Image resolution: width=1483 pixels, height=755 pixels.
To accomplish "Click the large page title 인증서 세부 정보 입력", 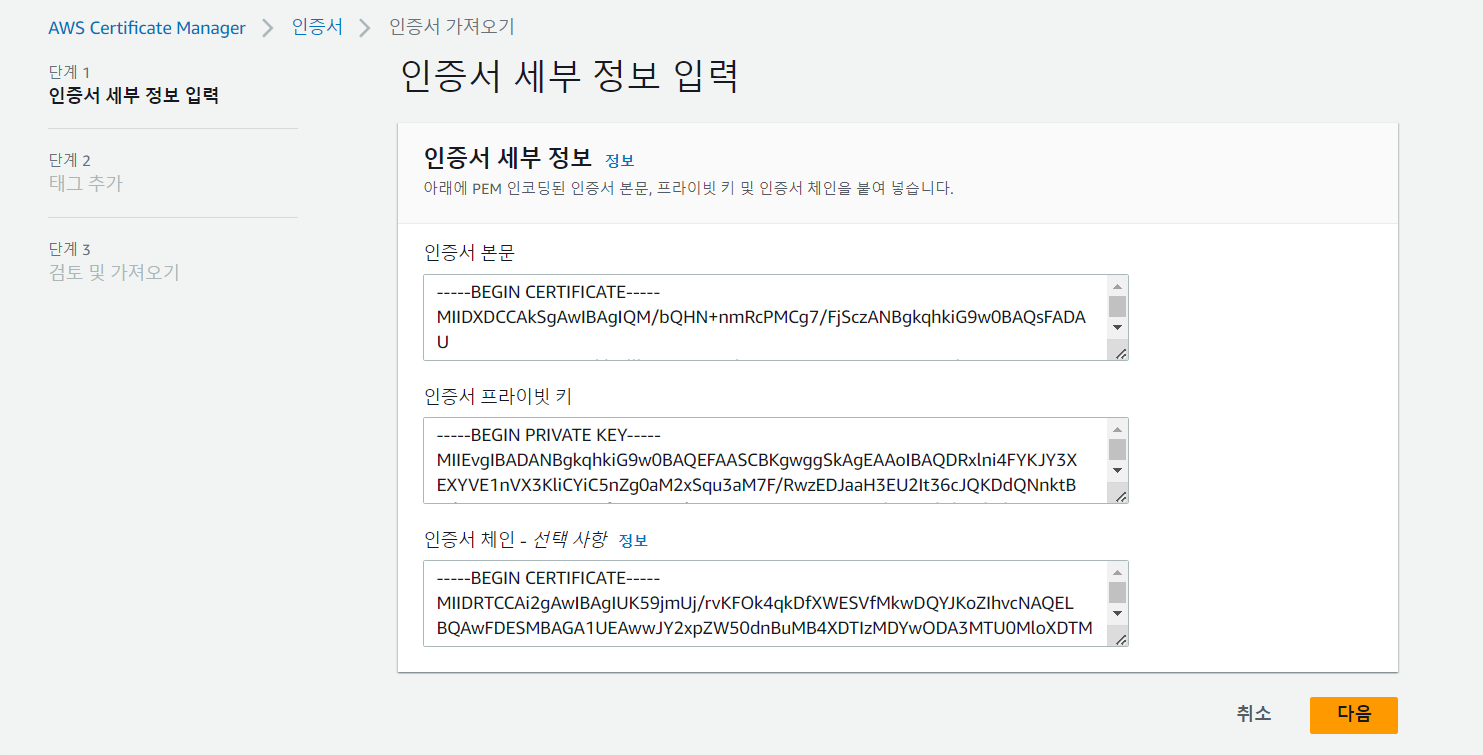I will click(x=569, y=76).
